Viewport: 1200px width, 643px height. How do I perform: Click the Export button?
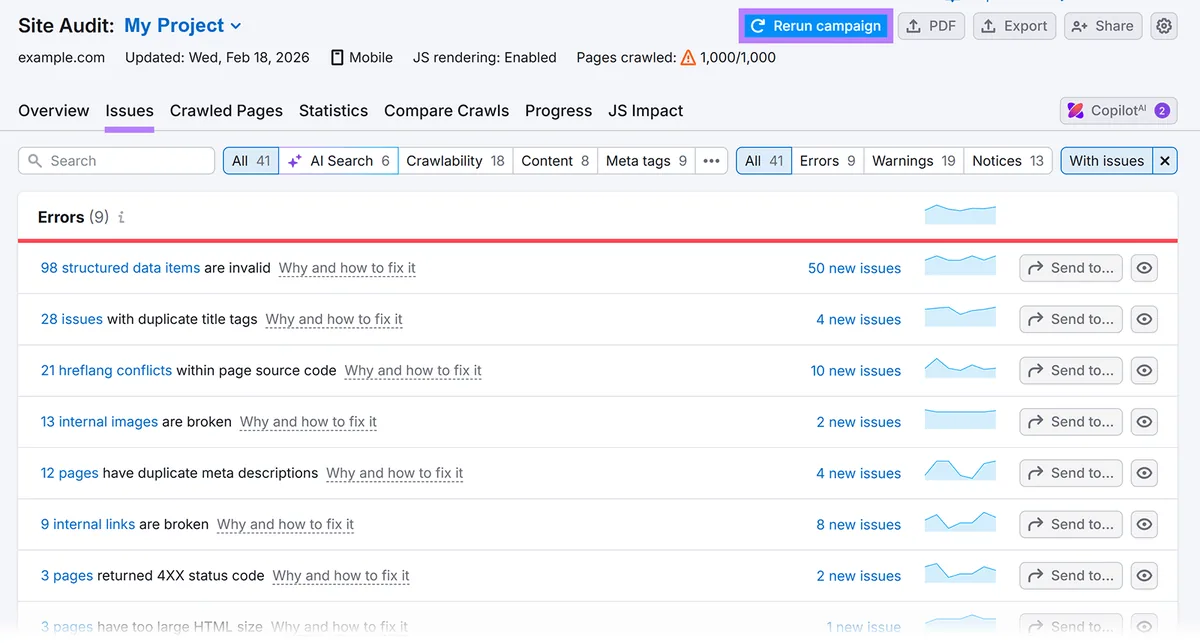pos(1014,26)
